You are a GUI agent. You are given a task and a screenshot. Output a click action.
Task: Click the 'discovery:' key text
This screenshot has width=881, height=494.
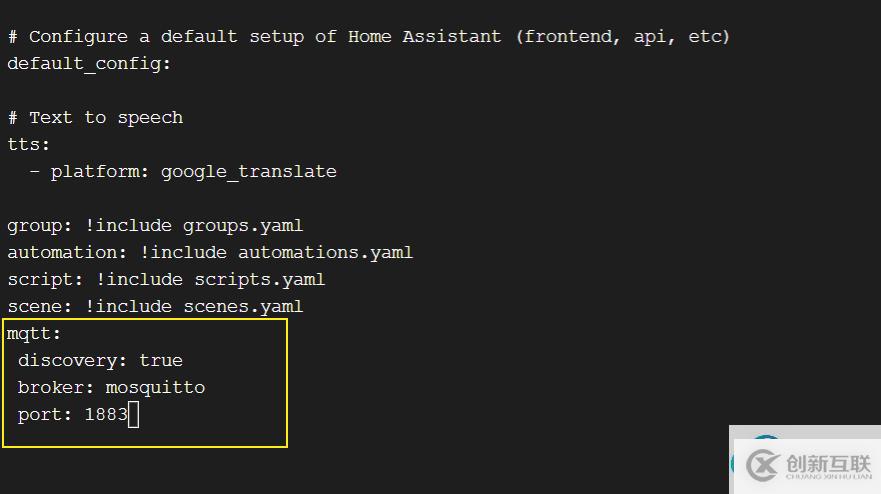tap(72, 361)
